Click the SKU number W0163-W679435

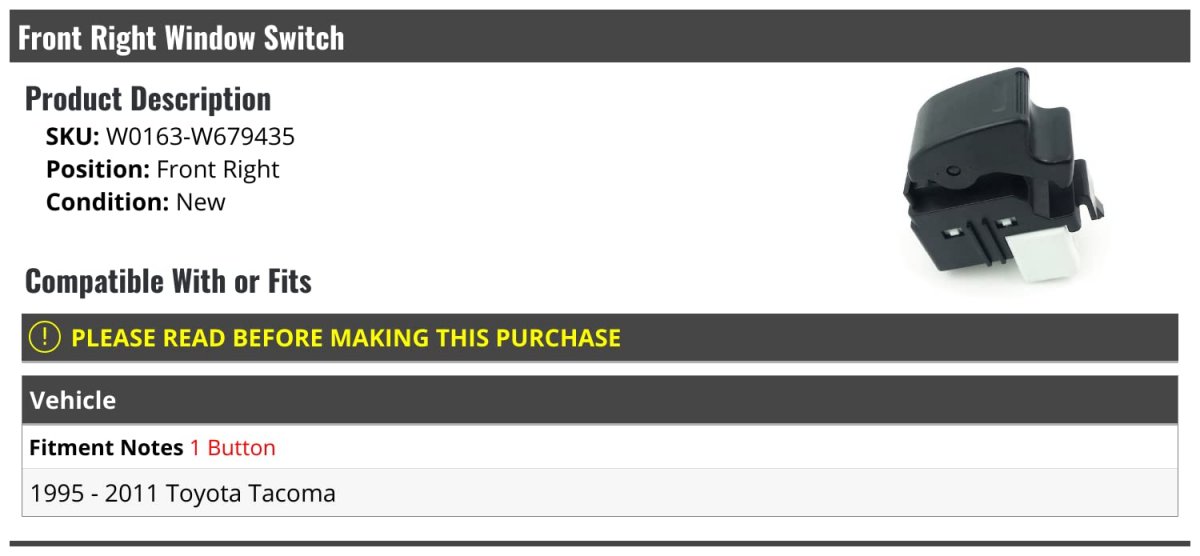[200, 136]
